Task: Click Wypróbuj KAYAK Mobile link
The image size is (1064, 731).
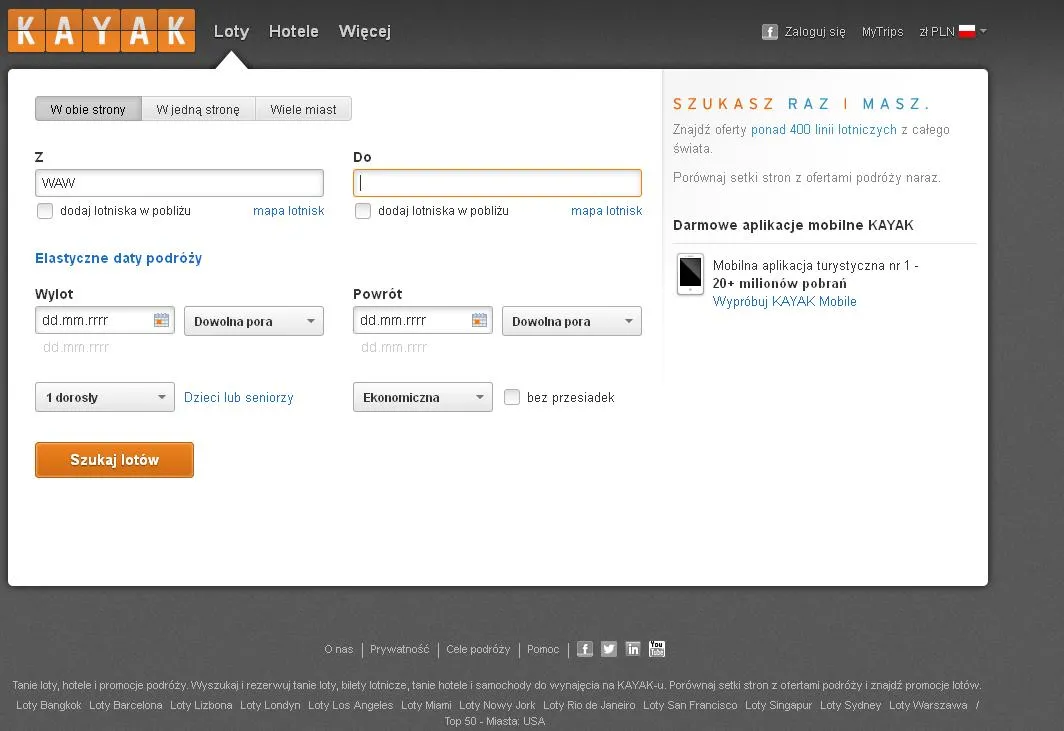Action: (x=784, y=301)
